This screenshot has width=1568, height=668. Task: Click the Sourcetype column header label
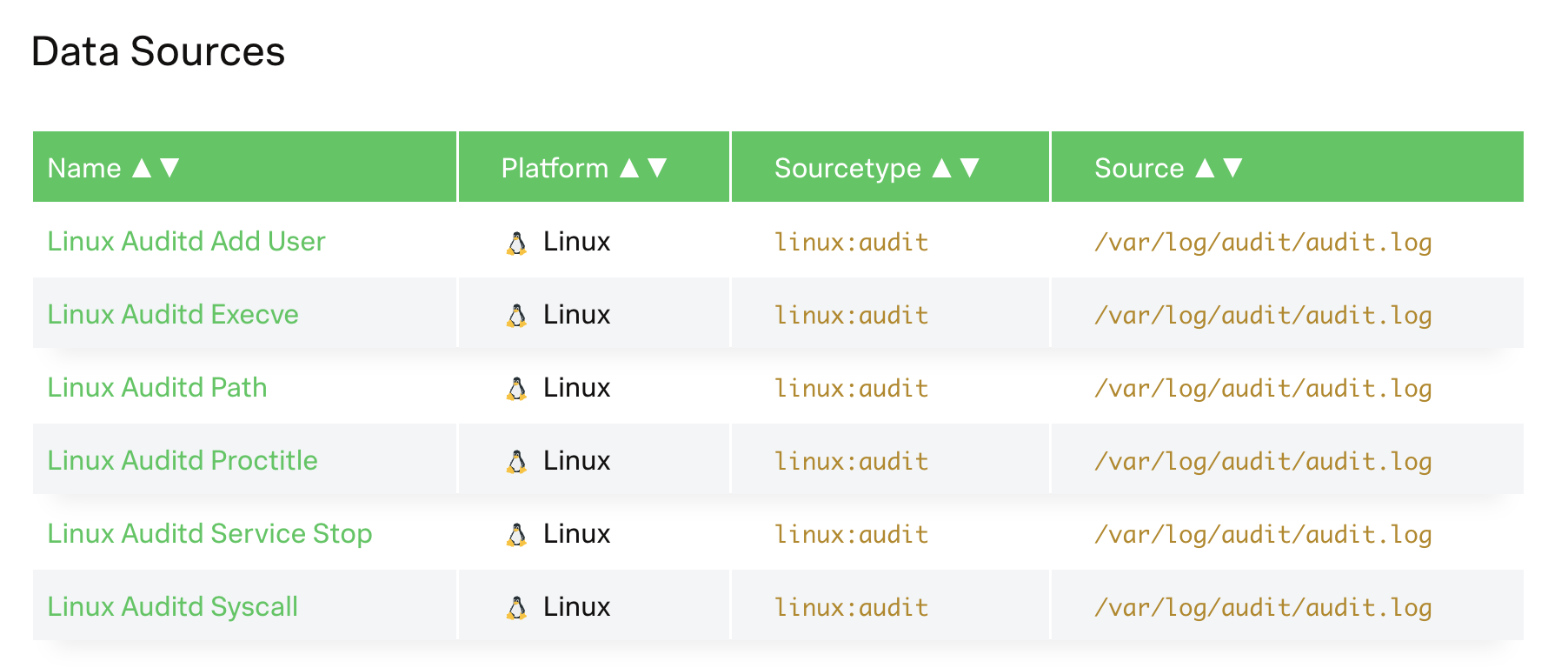click(847, 168)
